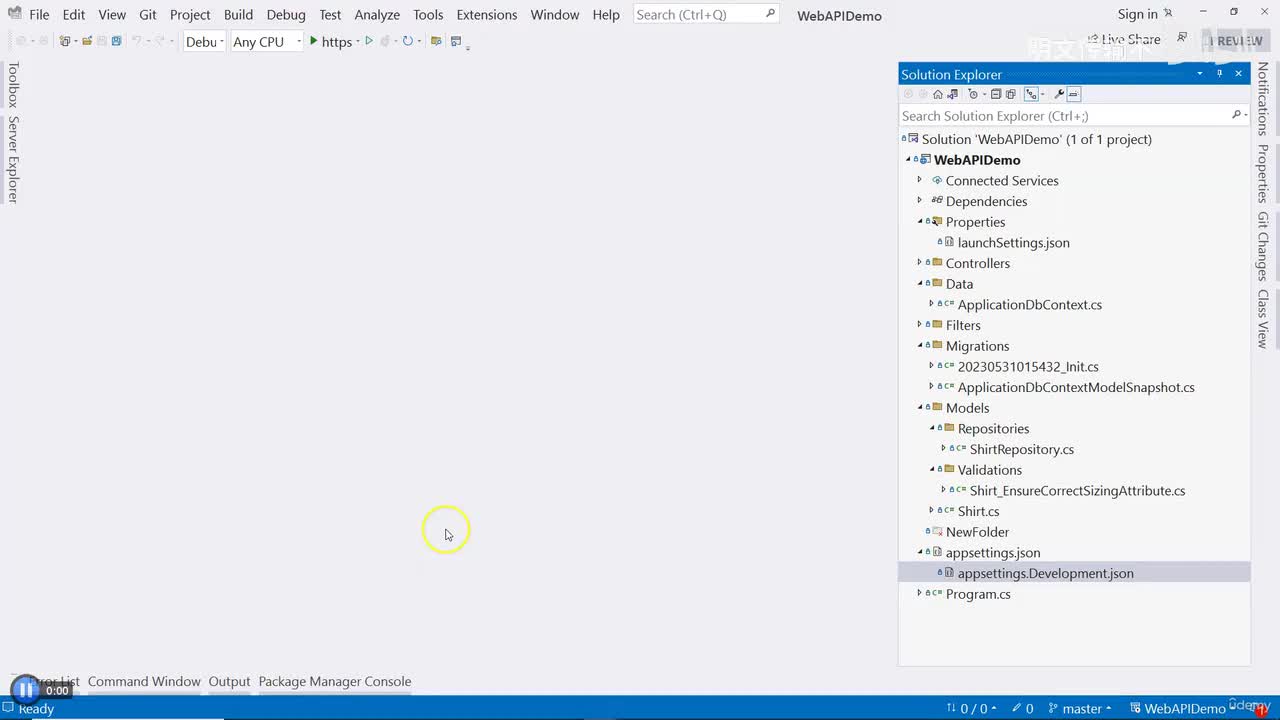Screen dimensions: 1280x720
Task: Click the Live Share button
Action: 1124,40
